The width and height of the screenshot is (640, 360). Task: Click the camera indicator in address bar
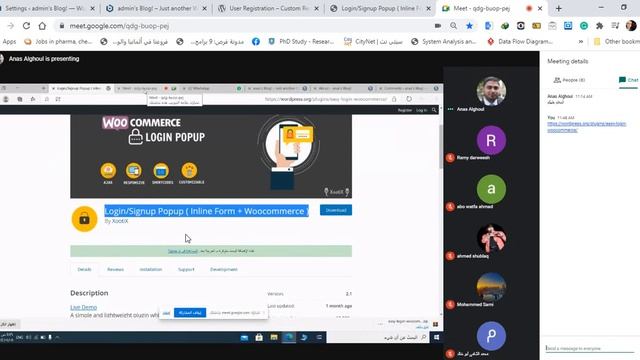438,26
